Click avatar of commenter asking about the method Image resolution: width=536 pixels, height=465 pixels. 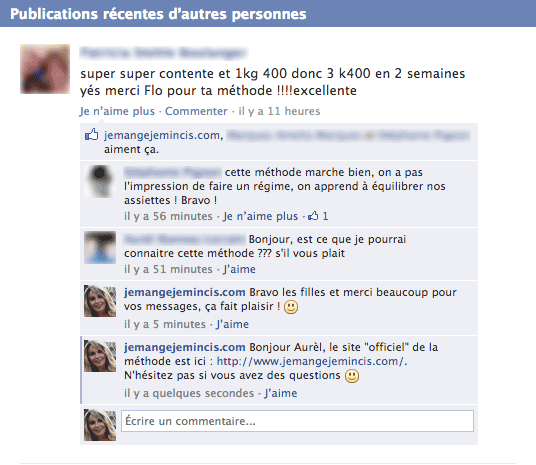click(x=100, y=248)
